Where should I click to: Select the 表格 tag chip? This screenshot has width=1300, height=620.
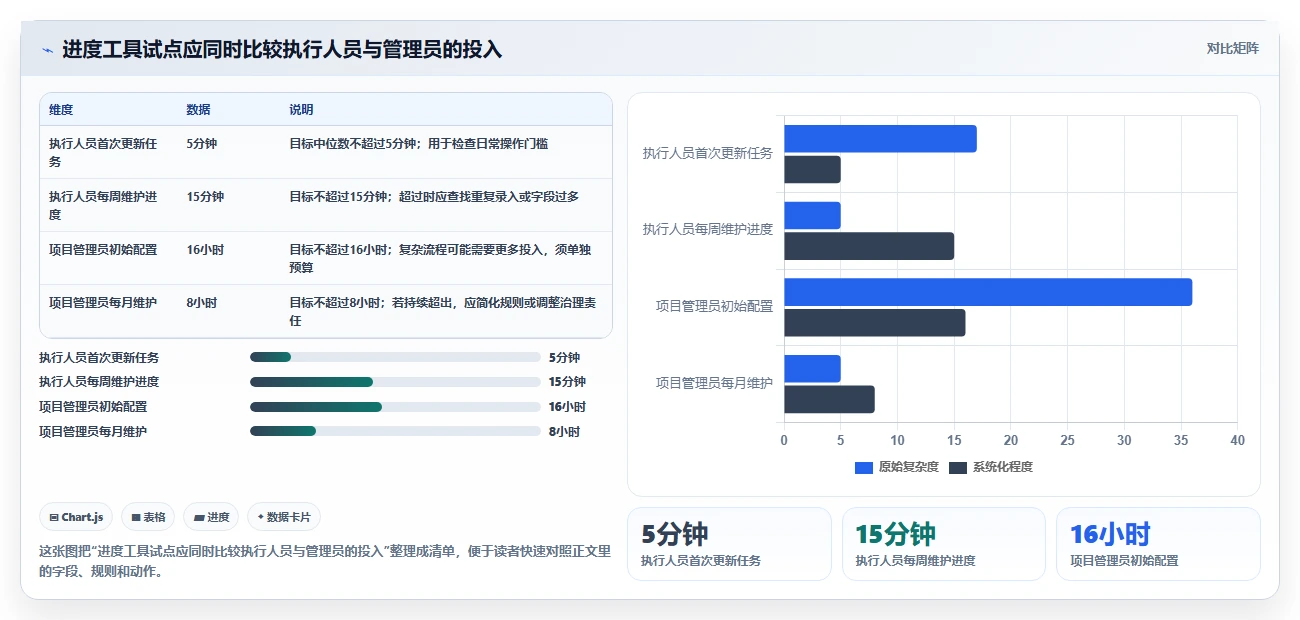click(x=148, y=517)
